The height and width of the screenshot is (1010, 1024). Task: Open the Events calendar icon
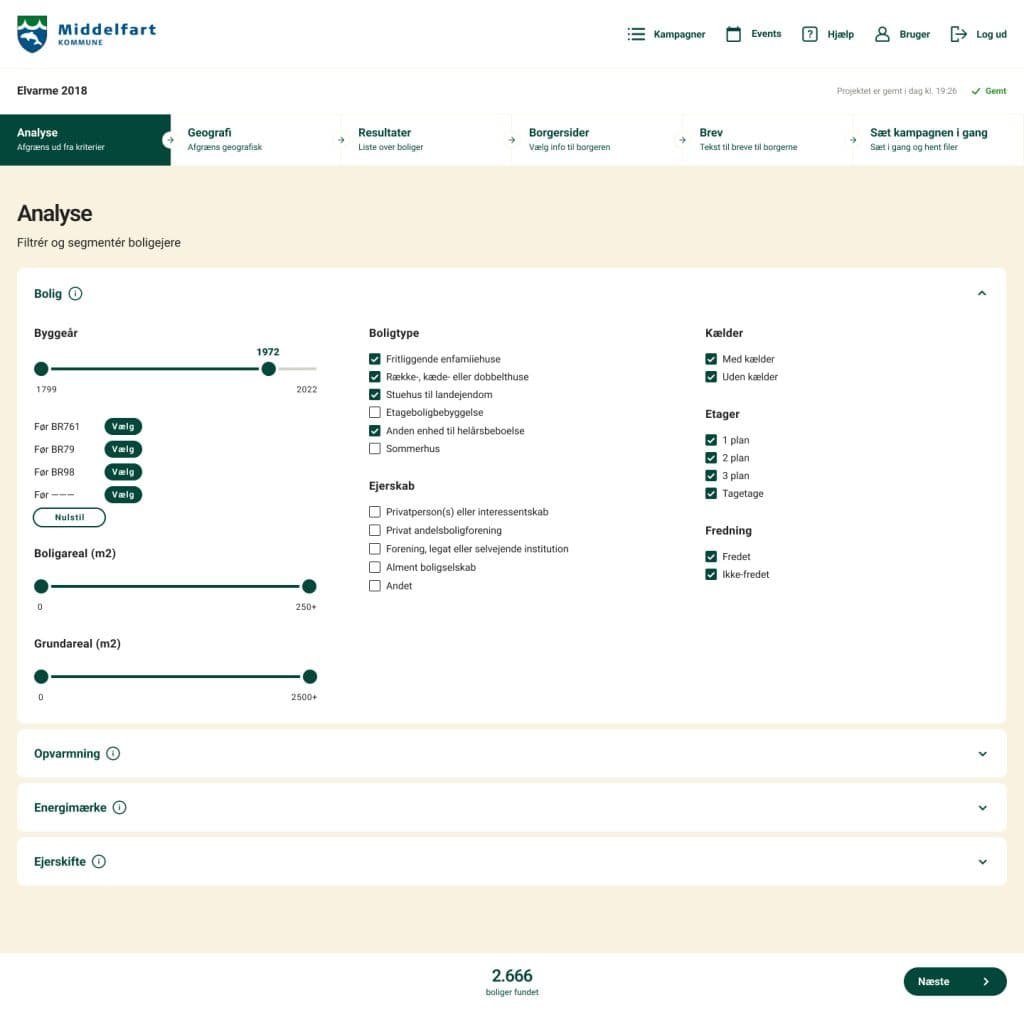tap(733, 34)
